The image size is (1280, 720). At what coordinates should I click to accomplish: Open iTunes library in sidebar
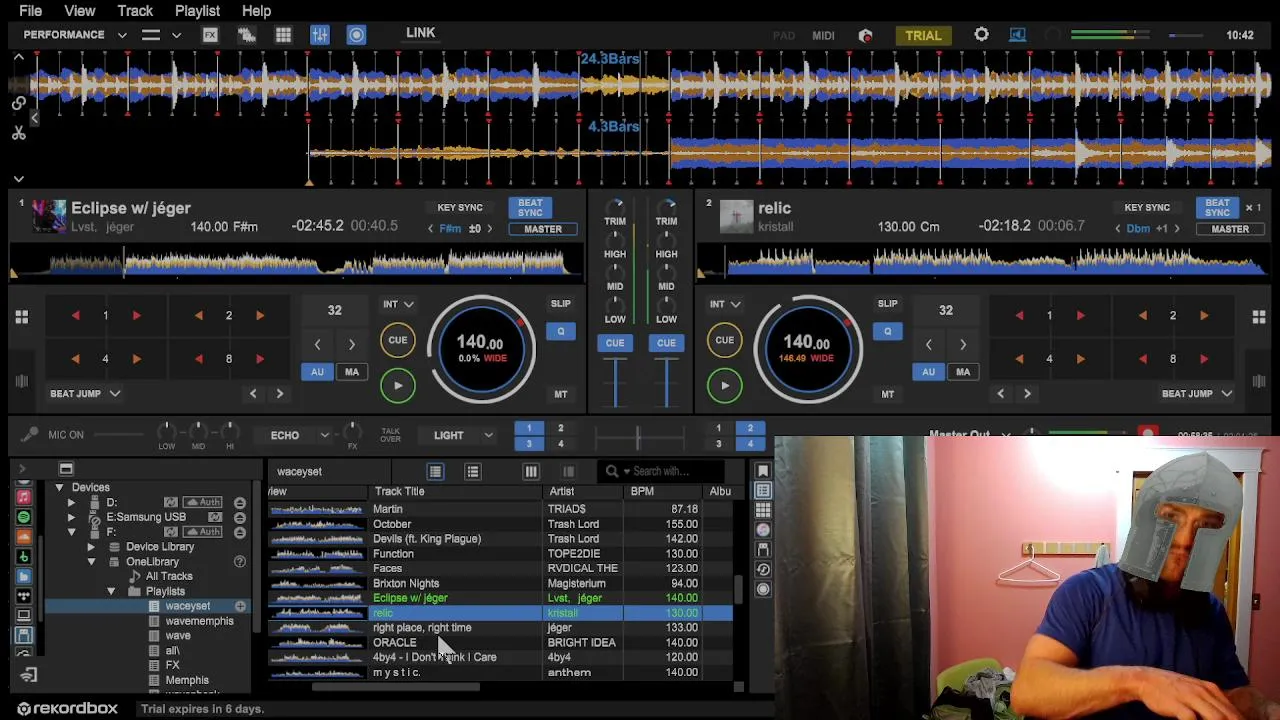click(24, 497)
